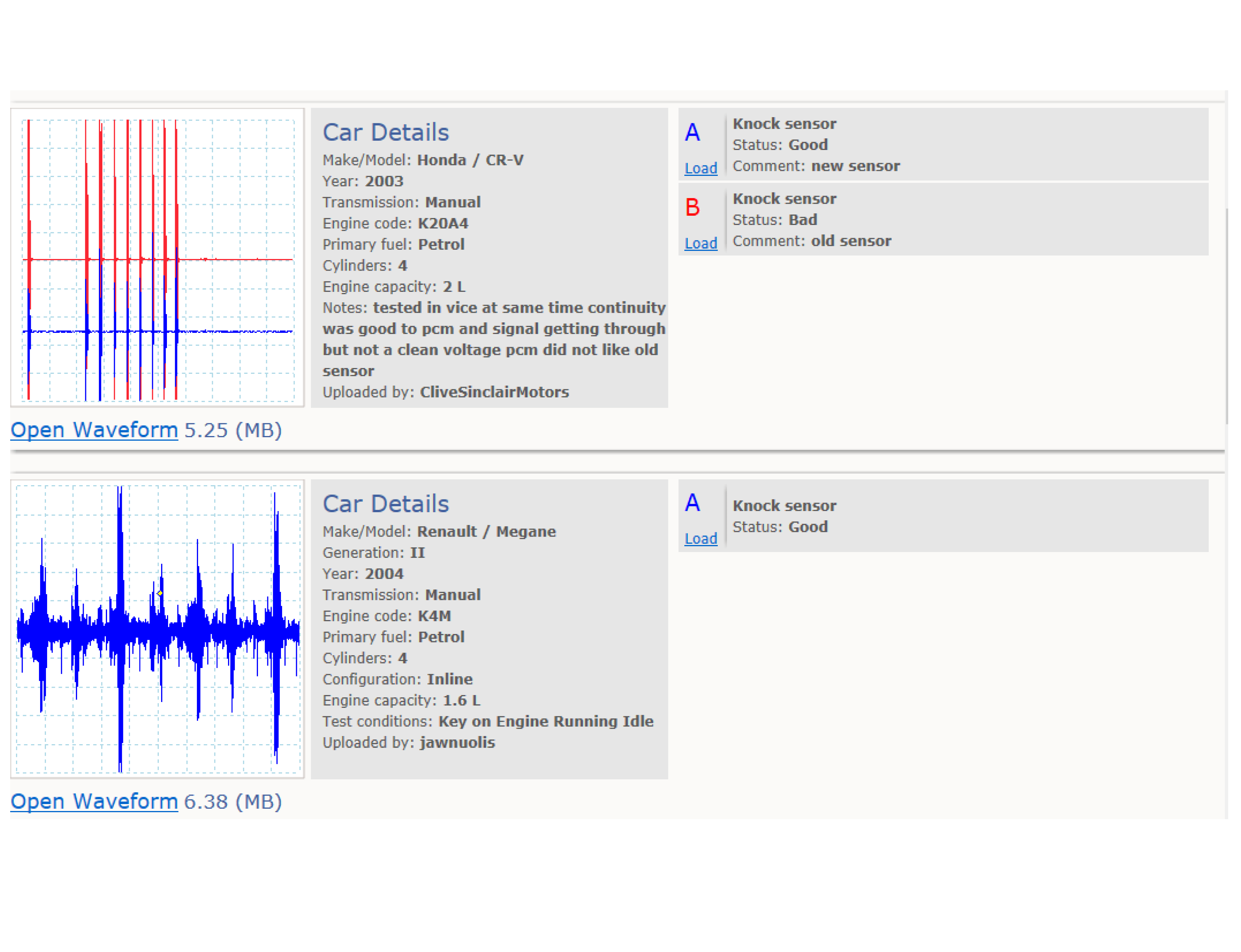Click engine code 'K20A4'
Image resolution: width=1241 pixels, height=952 pixels.
pos(443,223)
